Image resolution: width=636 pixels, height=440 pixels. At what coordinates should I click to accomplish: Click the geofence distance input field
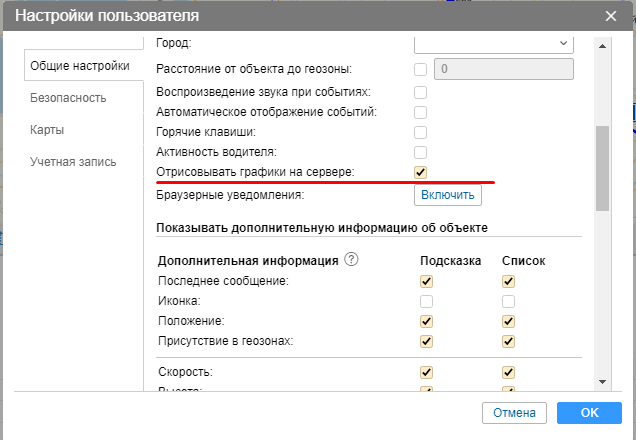(503, 69)
